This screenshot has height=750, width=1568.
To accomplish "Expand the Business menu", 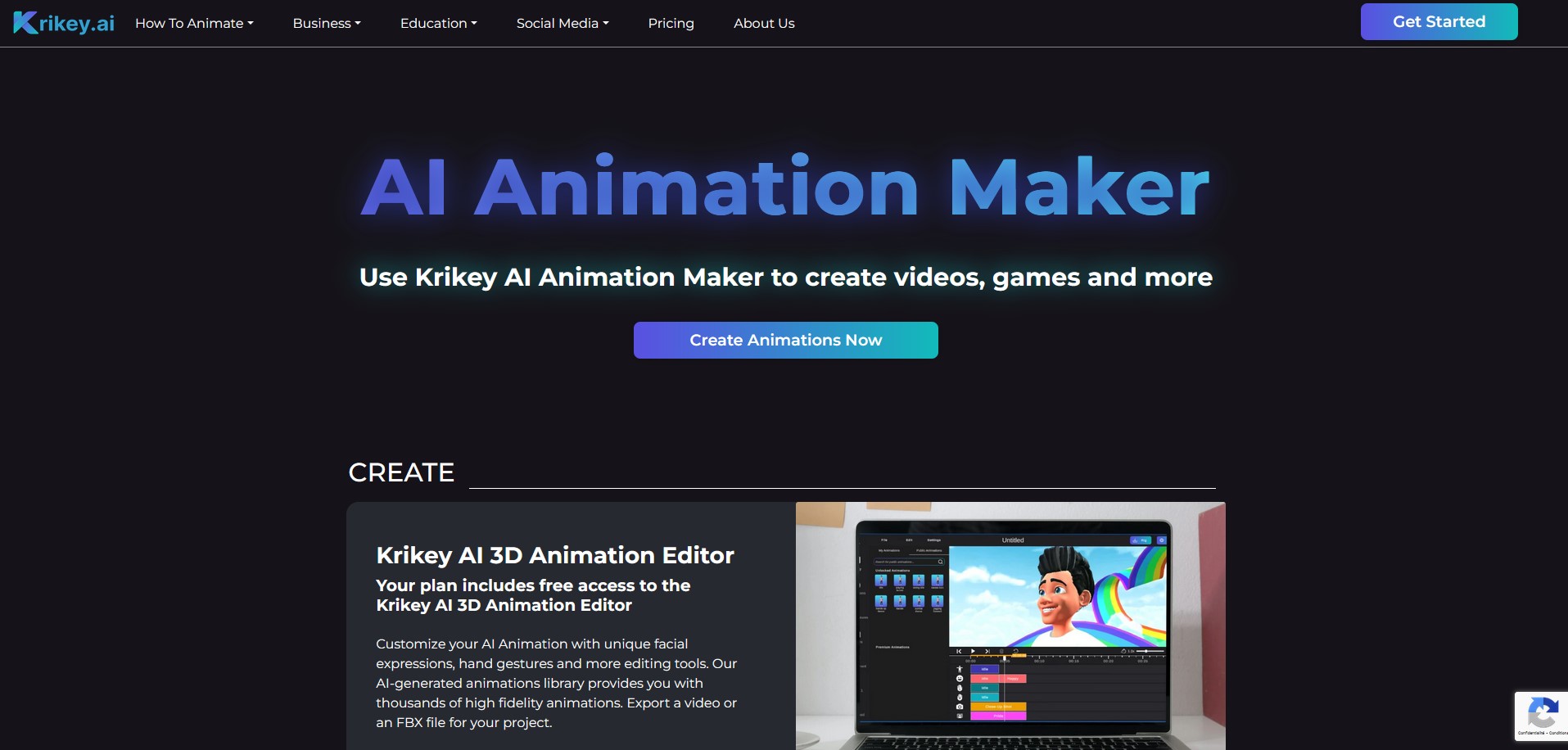I will click(x=327, y=23).
